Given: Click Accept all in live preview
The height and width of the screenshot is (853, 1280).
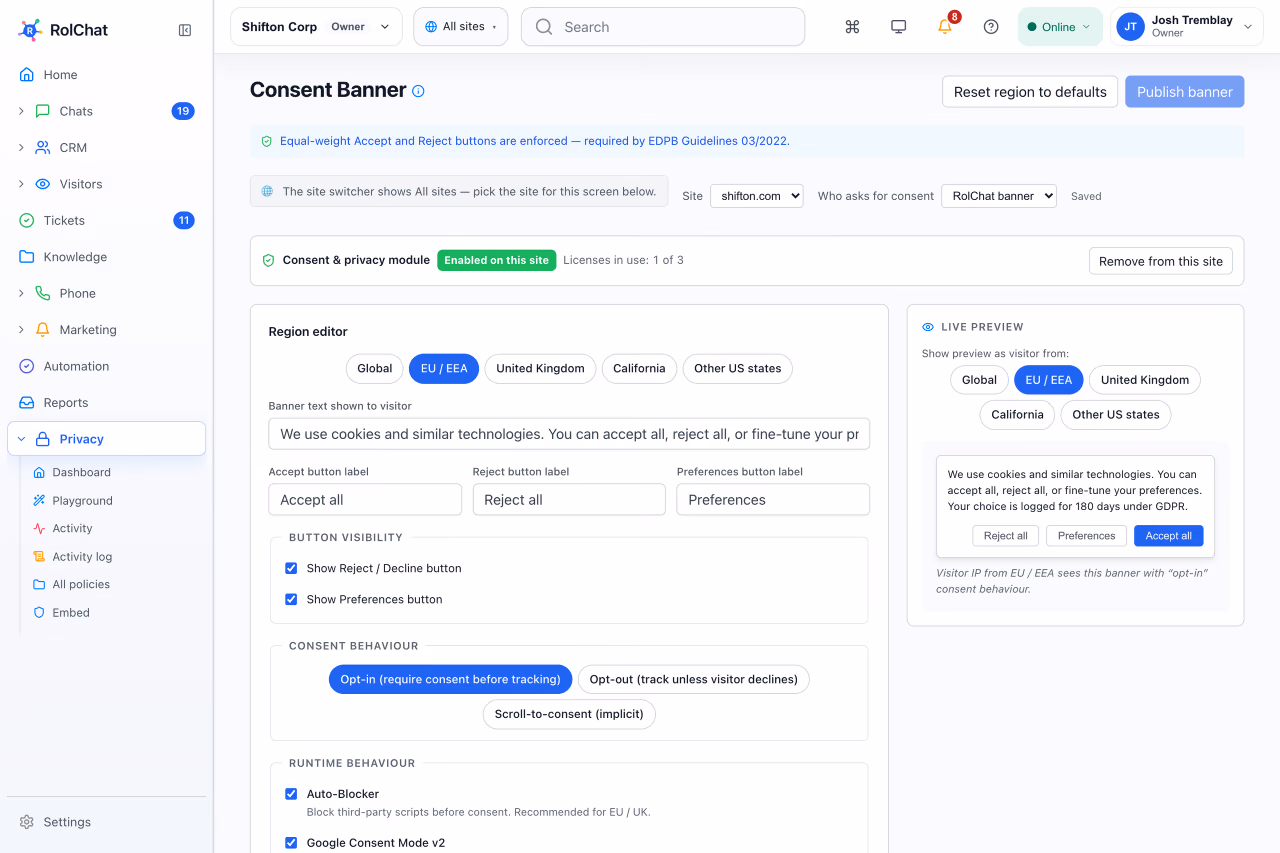Looking at the screenshot, I should click(x=1168, y=536).
